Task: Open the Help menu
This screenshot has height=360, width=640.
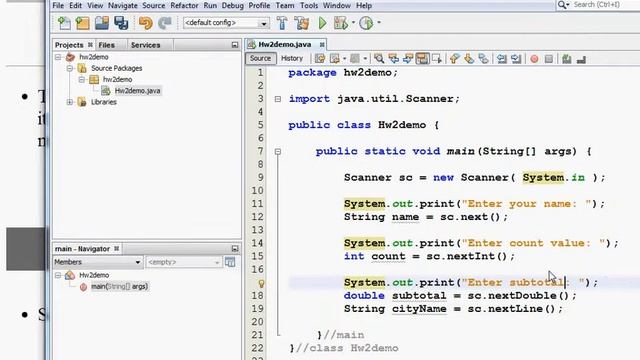Action: pyautogui.click(x=364, y=6)
